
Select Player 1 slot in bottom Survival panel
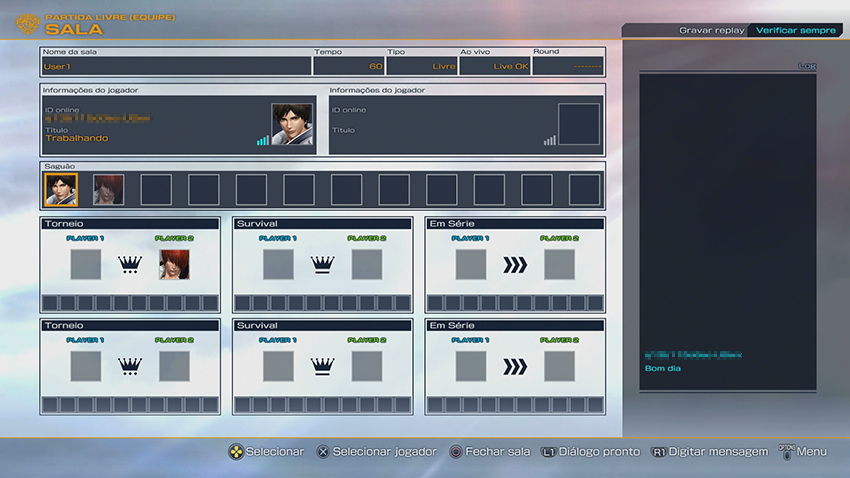[278, 366]
